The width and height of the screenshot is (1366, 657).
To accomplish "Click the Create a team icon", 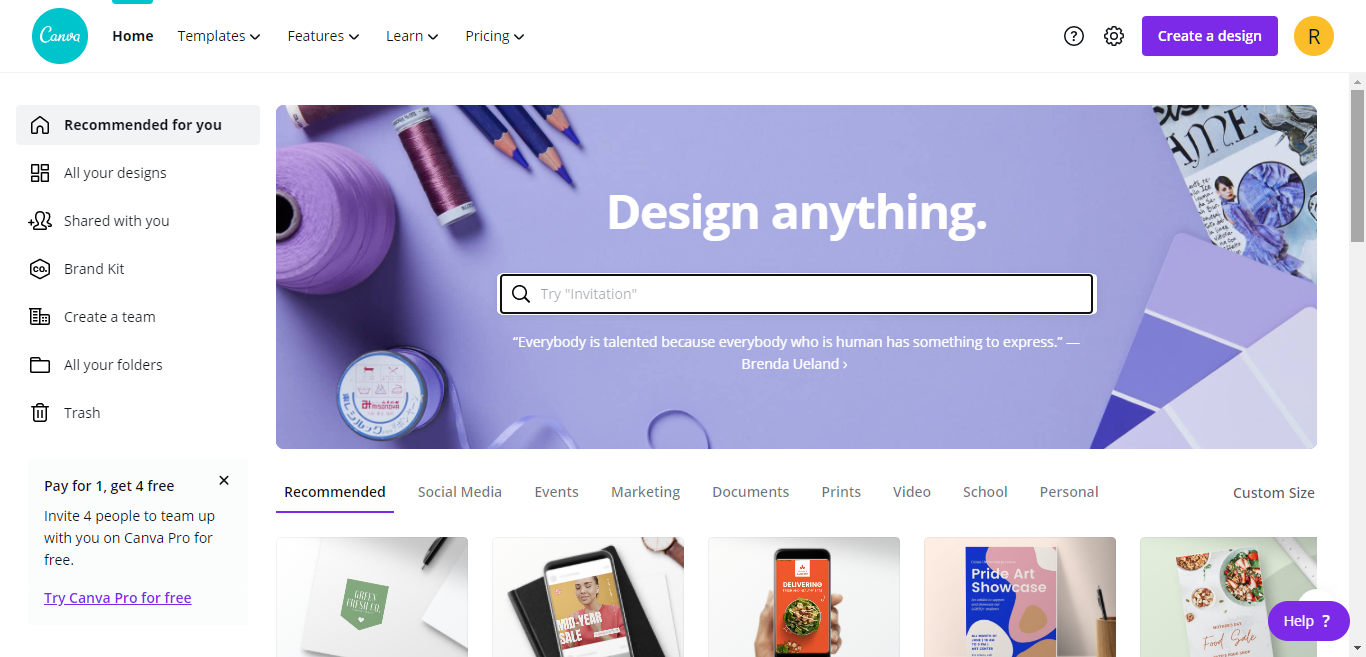I will click(x=40, y=317).
